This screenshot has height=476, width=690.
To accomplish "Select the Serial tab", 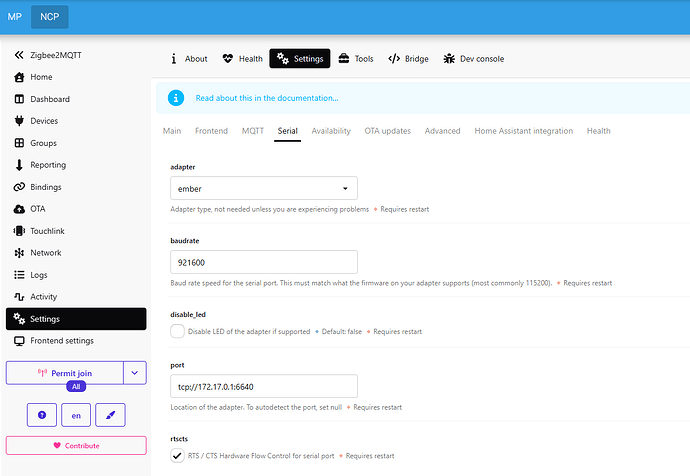I will tap(287, 131).
